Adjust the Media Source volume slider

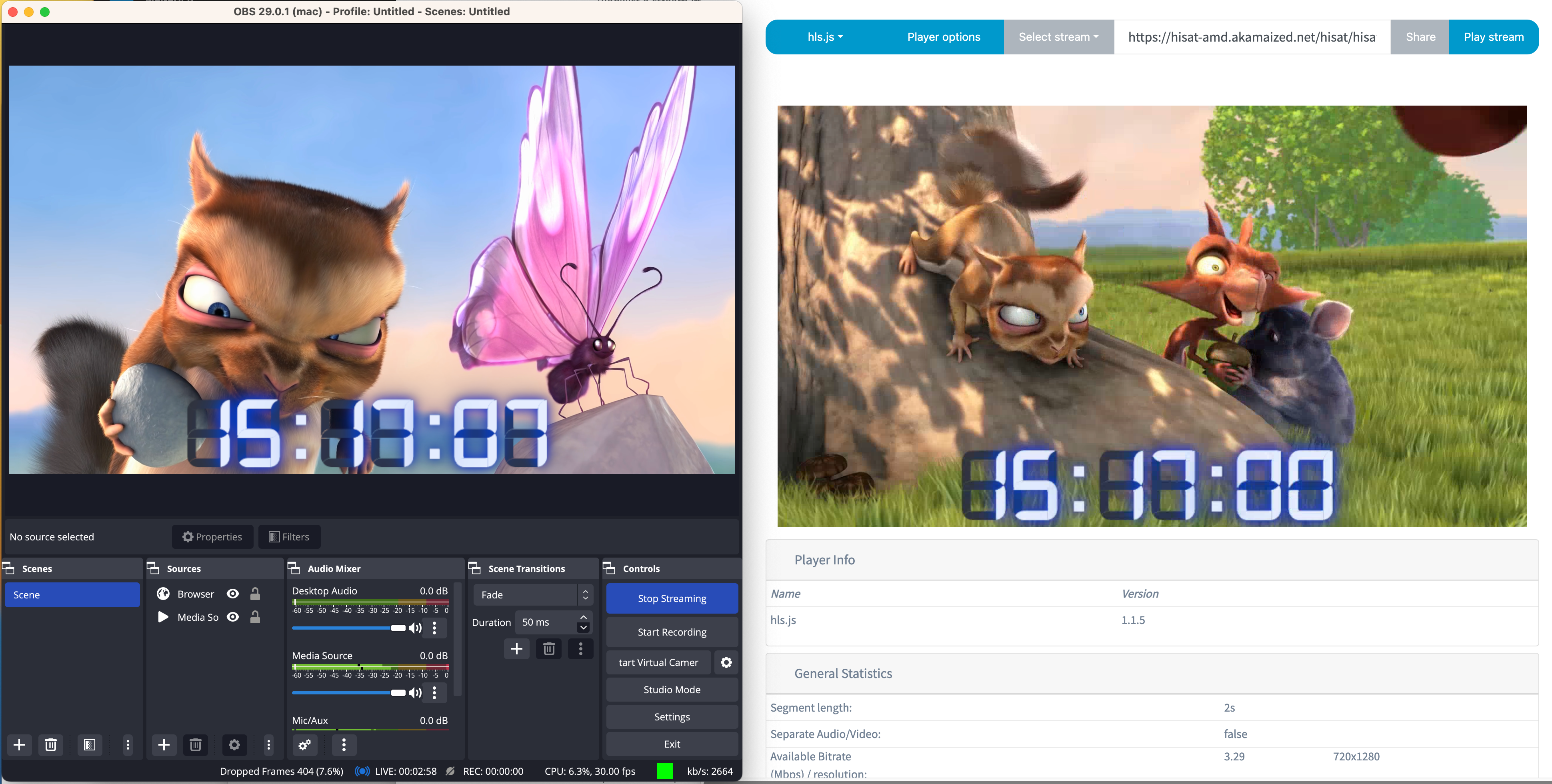coord(398,693)
